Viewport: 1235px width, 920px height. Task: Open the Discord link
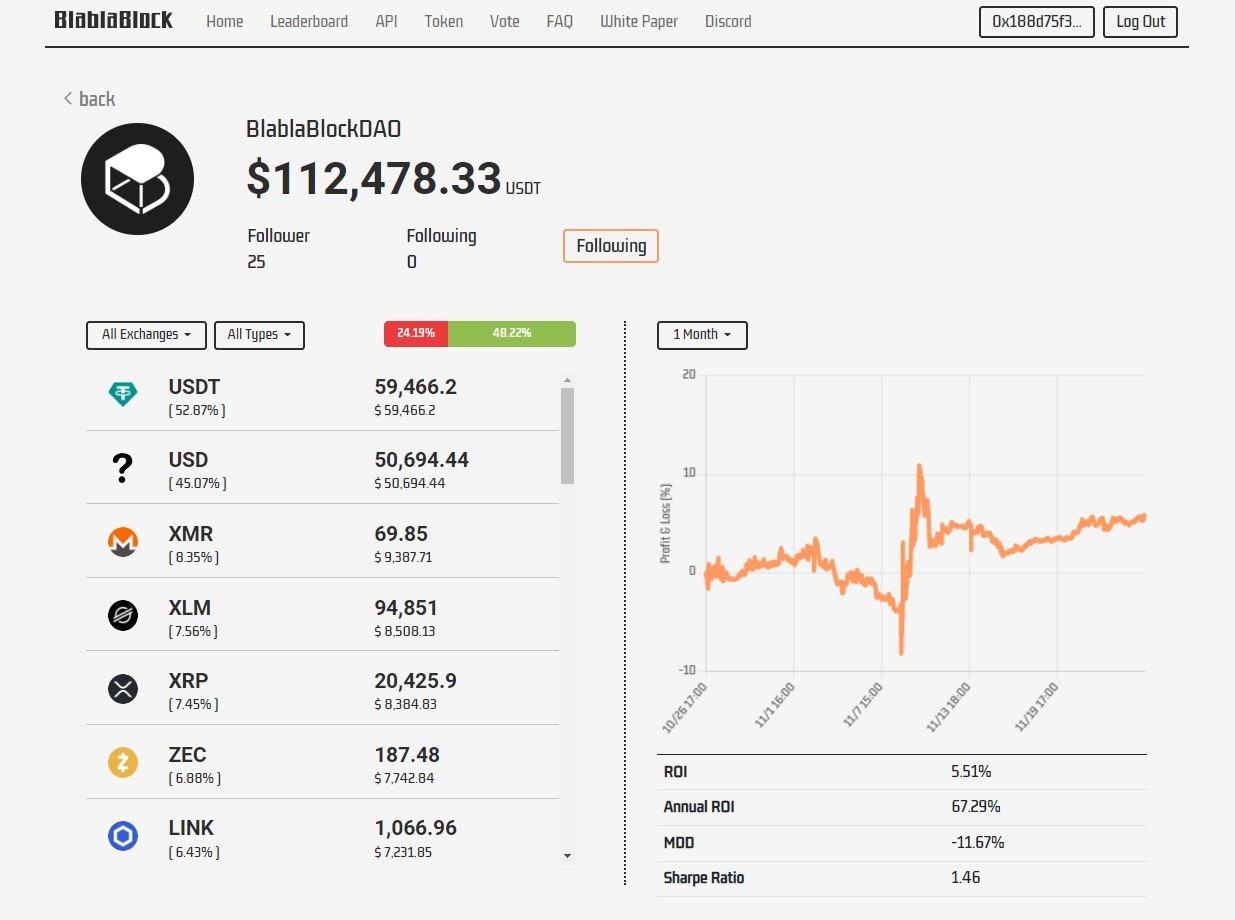point(728,21)
